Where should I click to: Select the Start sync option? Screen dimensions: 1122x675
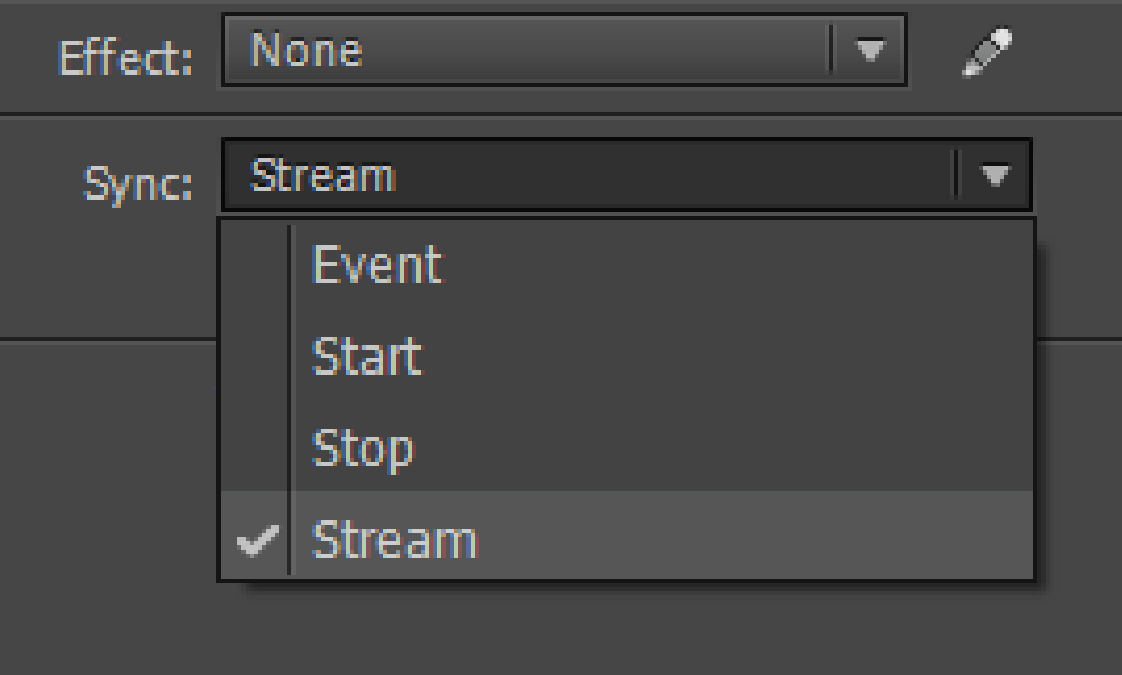click(x=366, y=357)
